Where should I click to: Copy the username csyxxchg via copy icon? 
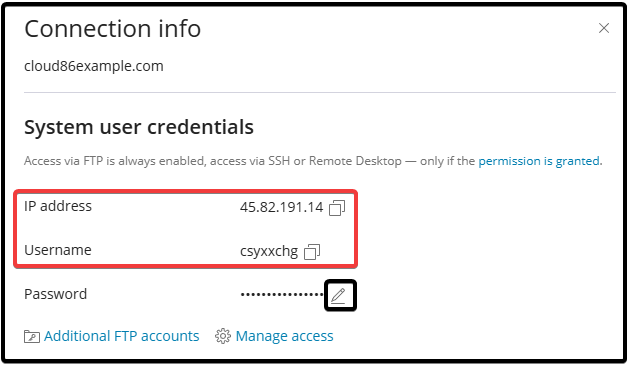312,252
